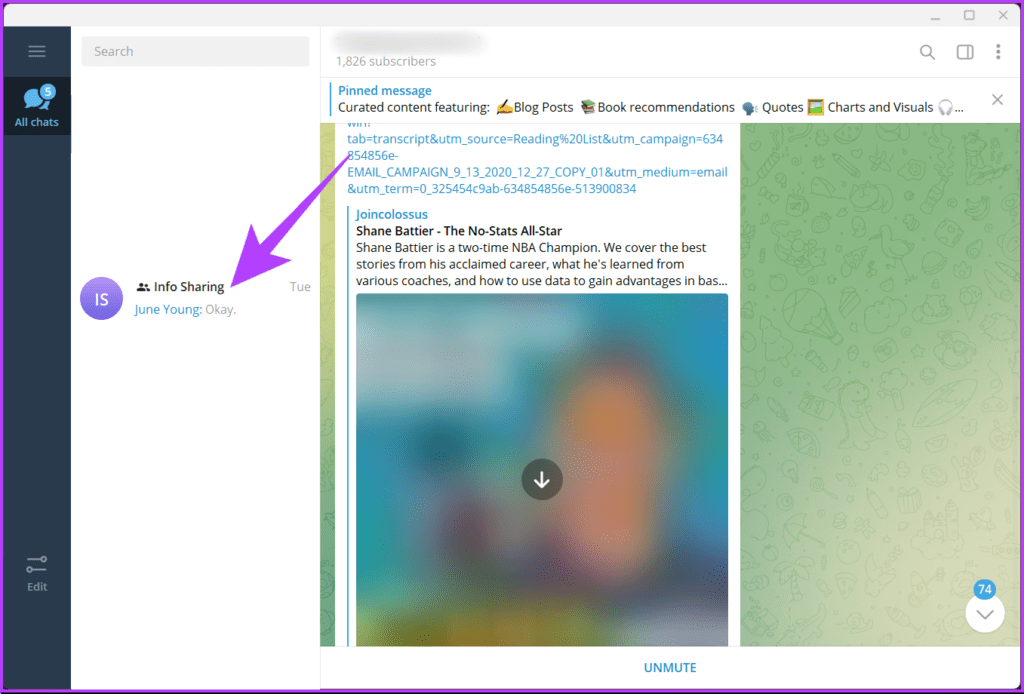Viewport: 1024px width, 694px height.
Task: Open the hamburger main menu
Action: point(37,52)
